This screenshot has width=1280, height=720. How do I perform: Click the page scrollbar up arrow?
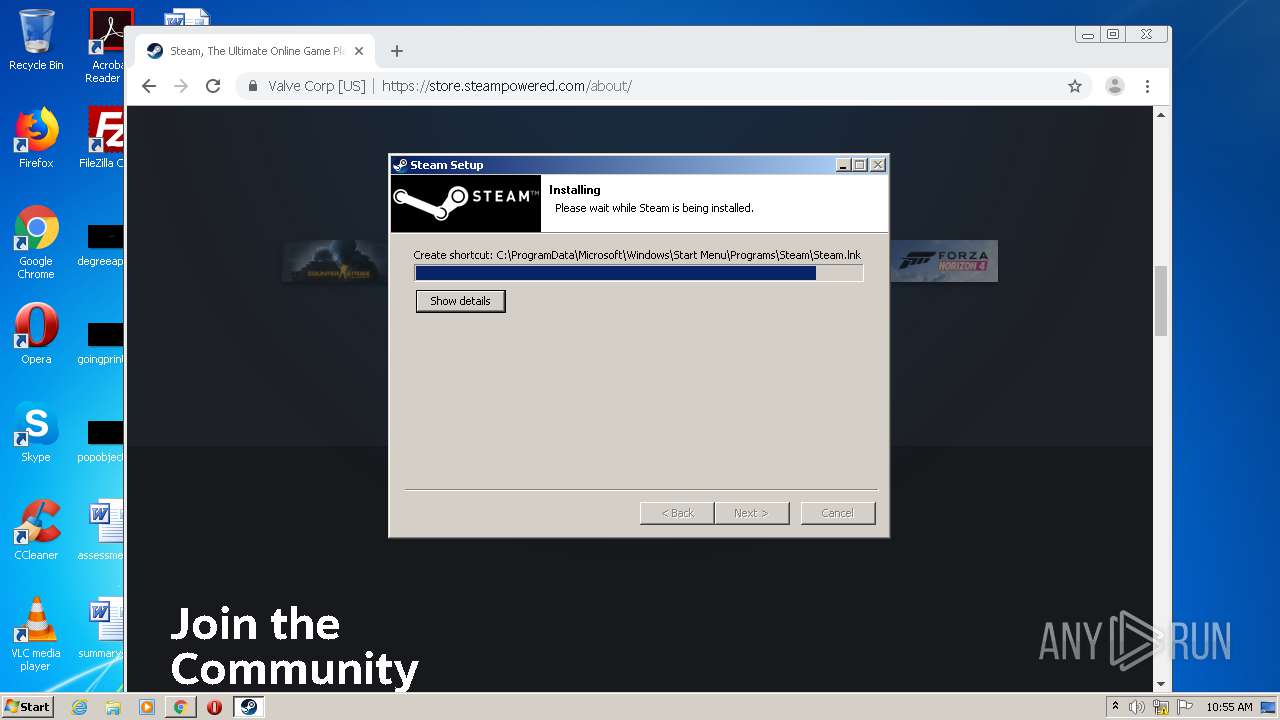[x=1161, y=115]
